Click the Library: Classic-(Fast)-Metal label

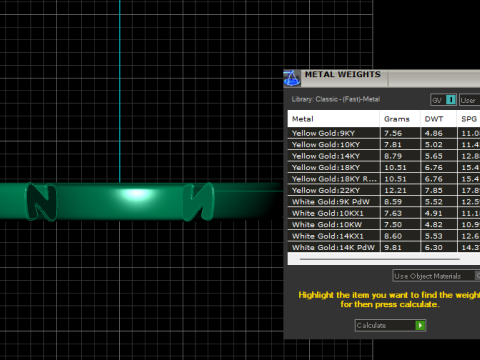pyautogui.click(x=336, y=99)
